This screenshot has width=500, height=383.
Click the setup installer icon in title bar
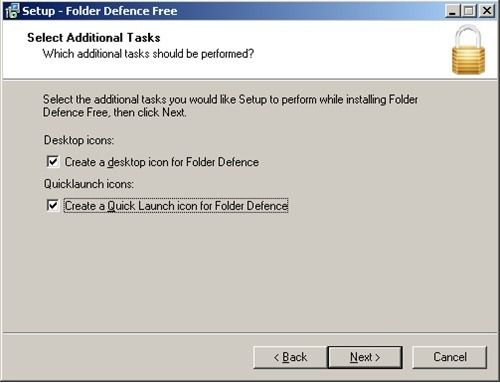pos(12,11)
